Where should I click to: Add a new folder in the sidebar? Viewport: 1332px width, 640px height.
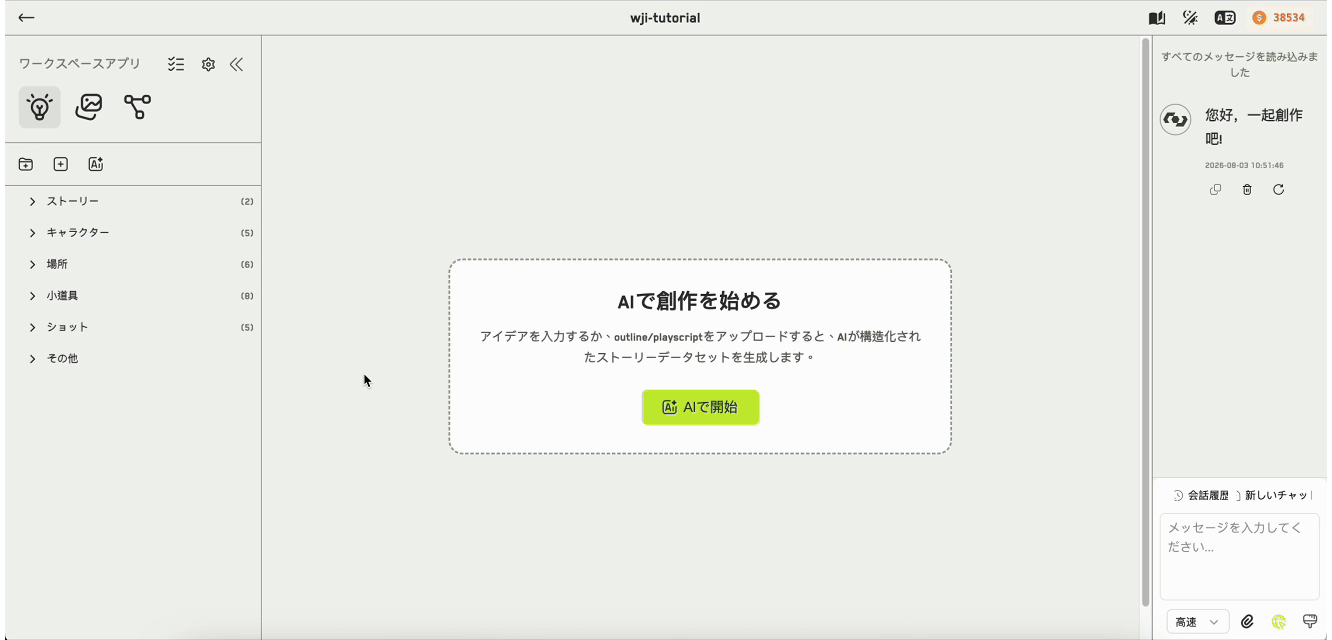(26, 164)
